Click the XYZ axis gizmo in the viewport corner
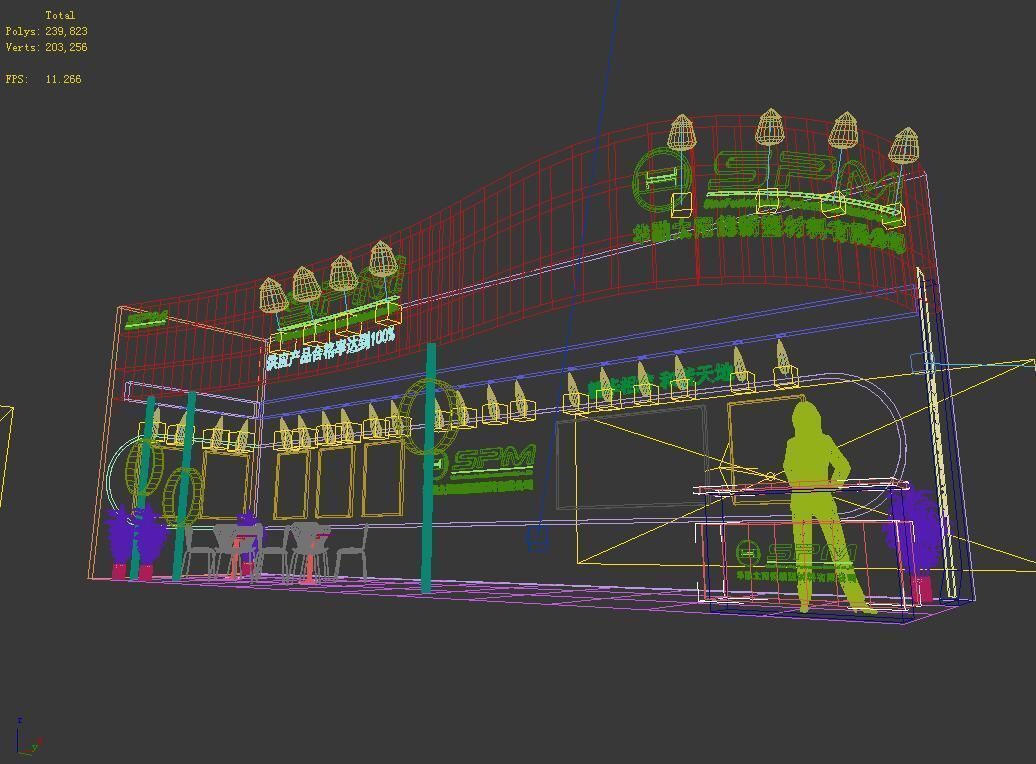 tap(28, 737)
